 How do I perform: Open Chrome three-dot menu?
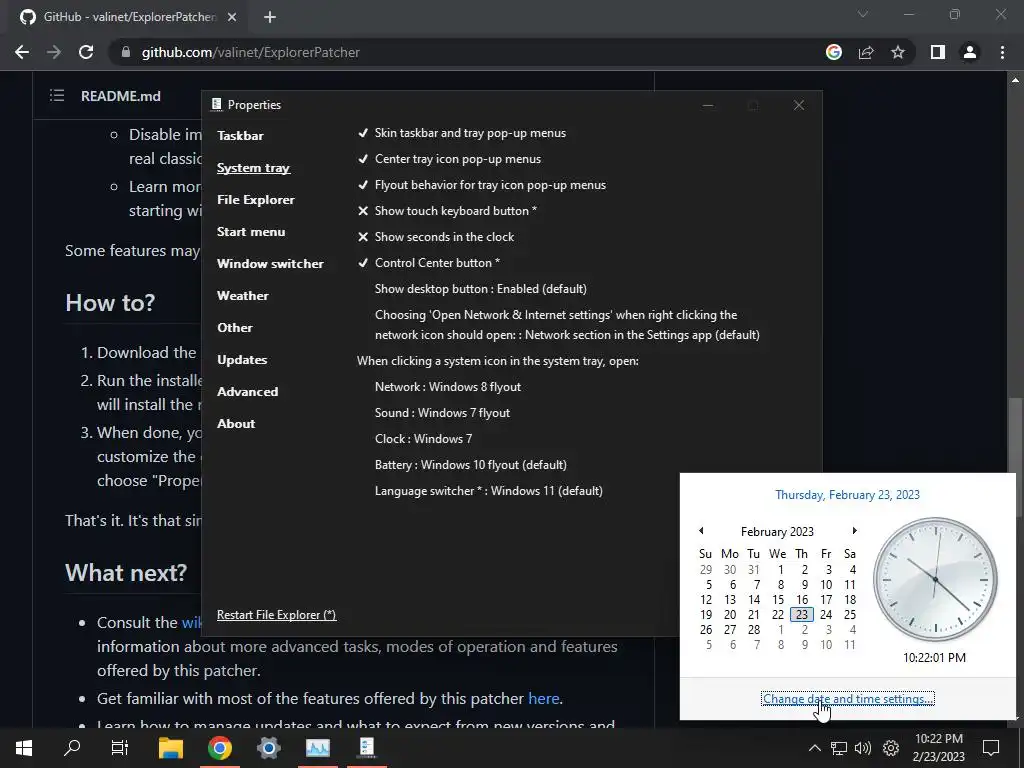point(1002,52)
